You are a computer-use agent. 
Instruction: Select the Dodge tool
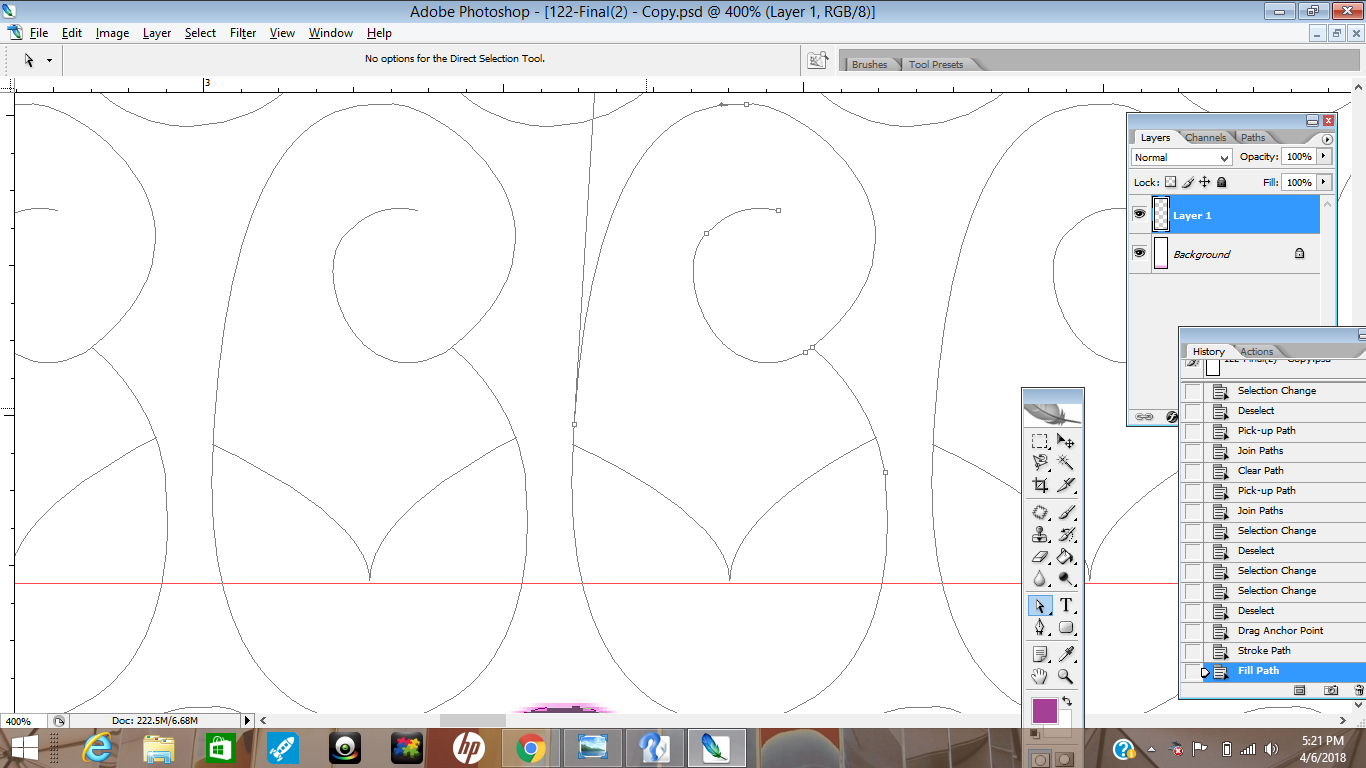point(1066,578)
